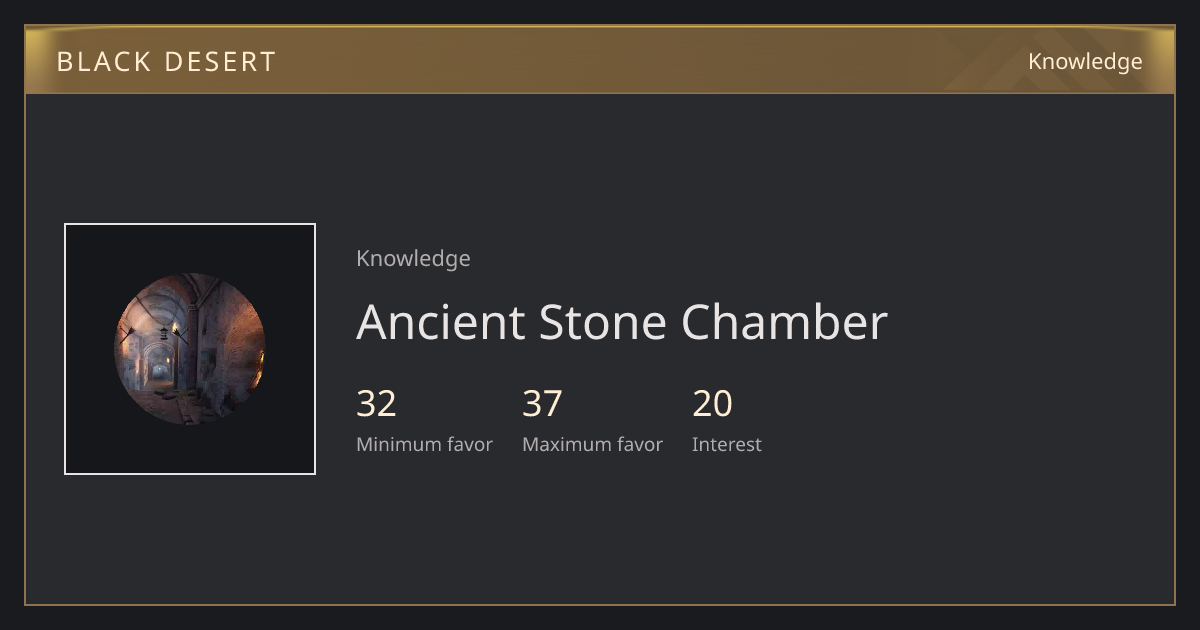Click the word Stone in title
The width and height of the screenshot is (1200, 630).
pos(602,322)
